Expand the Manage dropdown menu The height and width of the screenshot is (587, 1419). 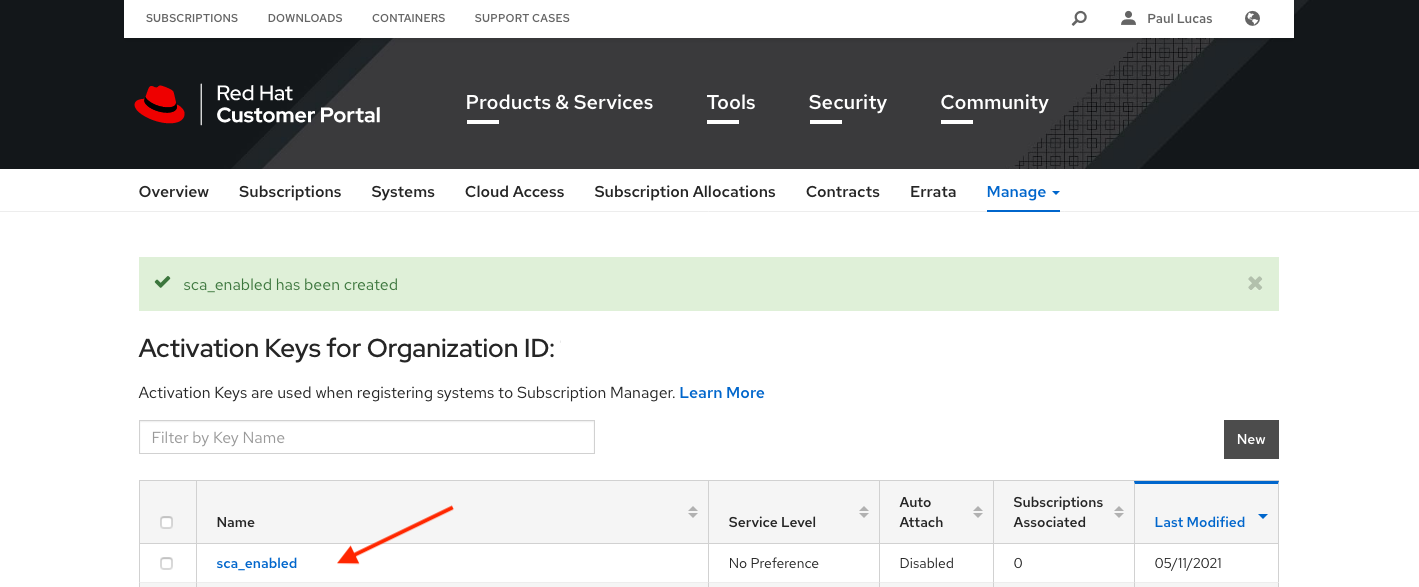pyautogui.click(x=1022, y=192)
